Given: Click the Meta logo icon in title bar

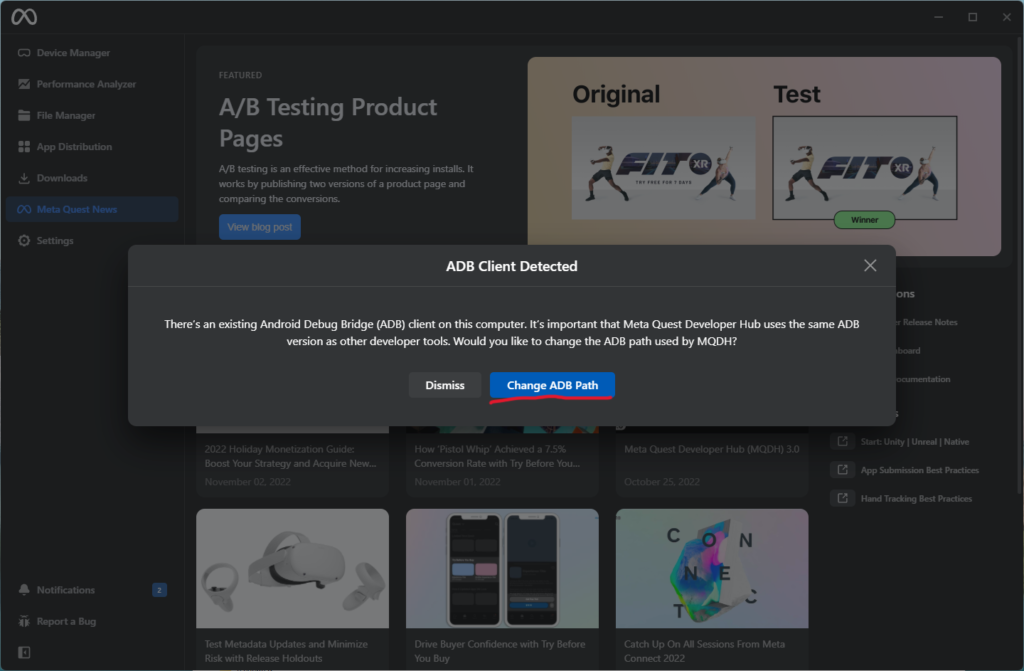Looking at the screenshot, I should coord(24,17).
